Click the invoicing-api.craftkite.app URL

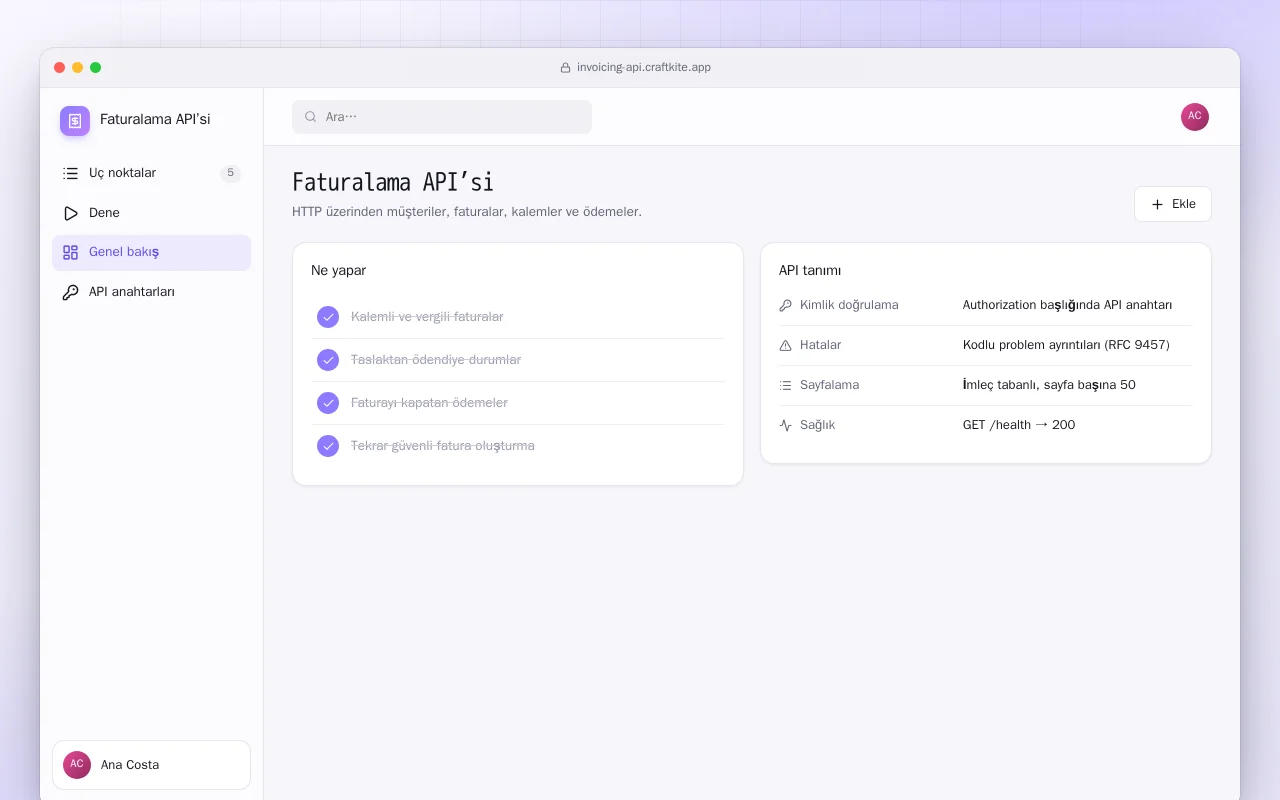pyautogui.click(x=644, y=68)
